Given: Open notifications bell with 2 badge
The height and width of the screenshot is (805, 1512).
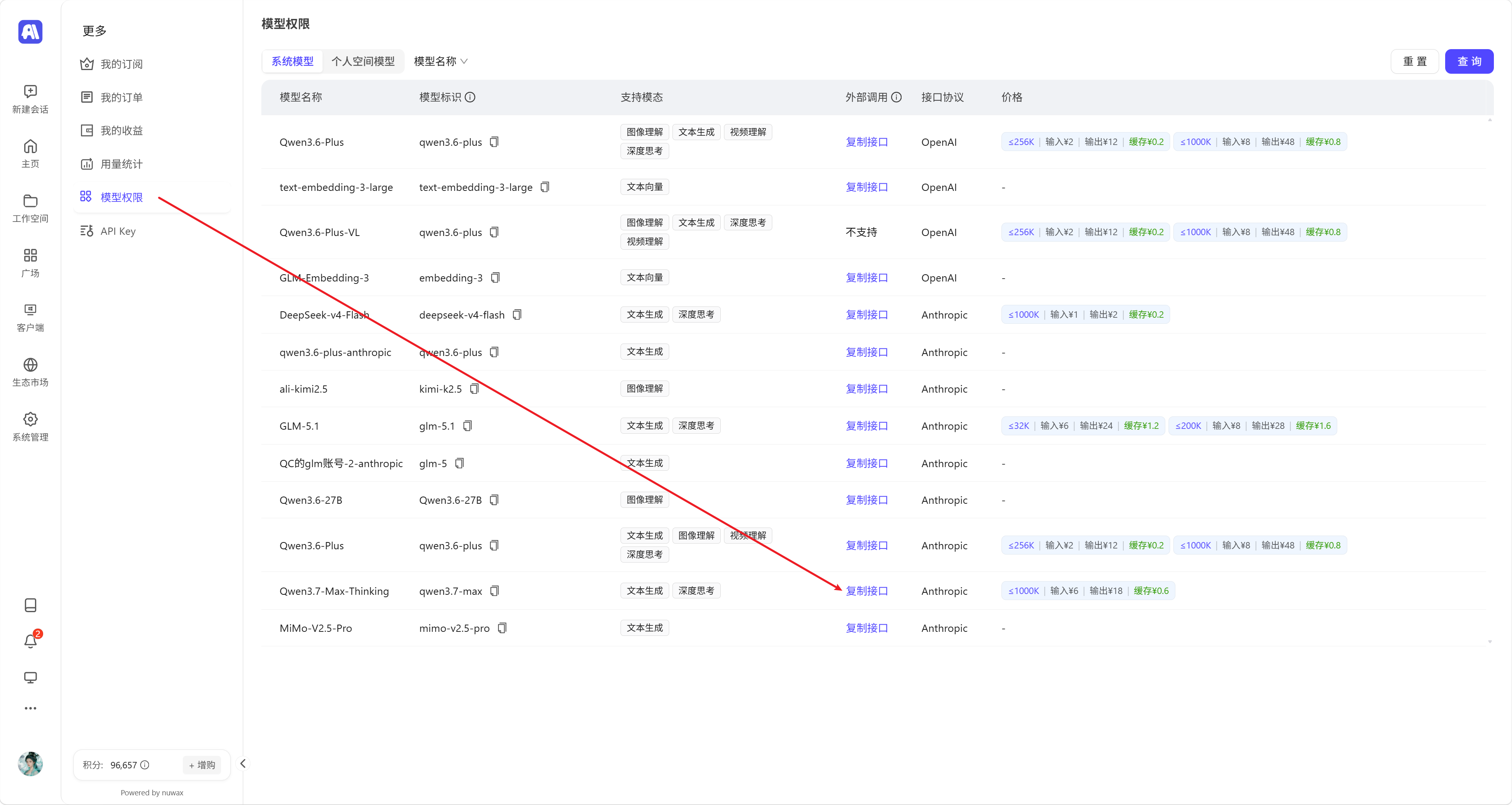Looking at the screenshot, I should [x=31, y=641].
